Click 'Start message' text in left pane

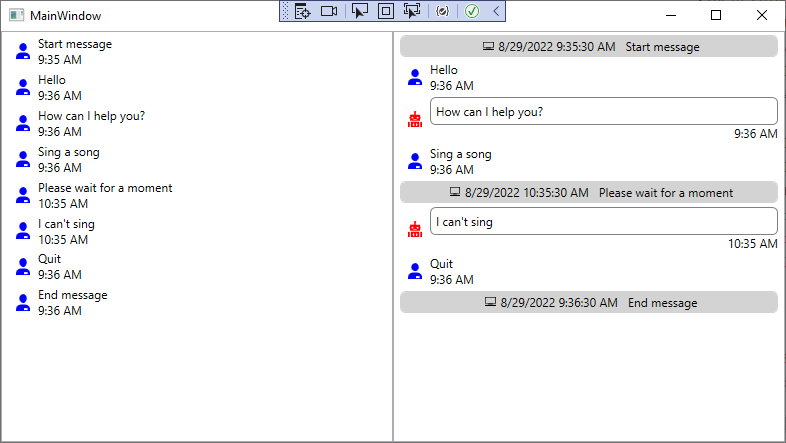point(75,44)
